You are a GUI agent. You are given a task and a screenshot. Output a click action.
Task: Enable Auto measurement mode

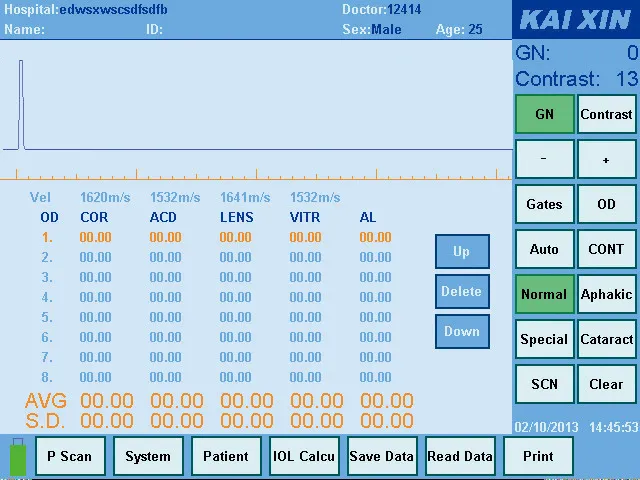coord(544,249)
